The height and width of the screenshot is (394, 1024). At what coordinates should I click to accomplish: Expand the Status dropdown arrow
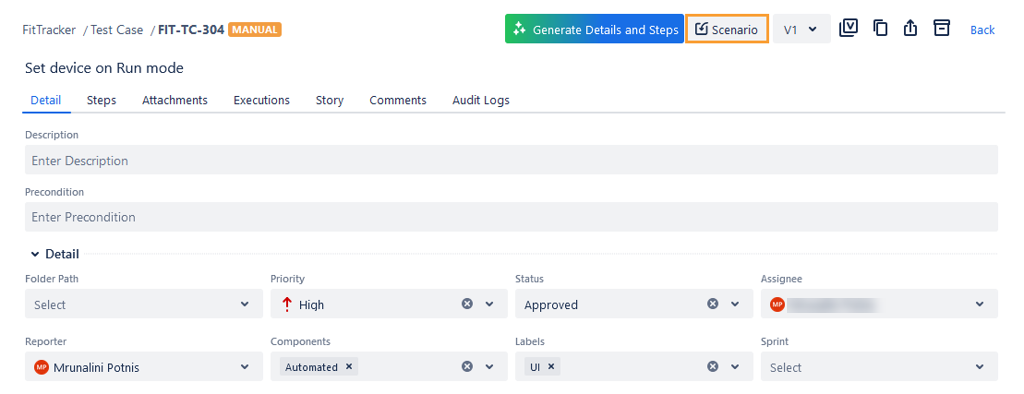tap(735, 304)
